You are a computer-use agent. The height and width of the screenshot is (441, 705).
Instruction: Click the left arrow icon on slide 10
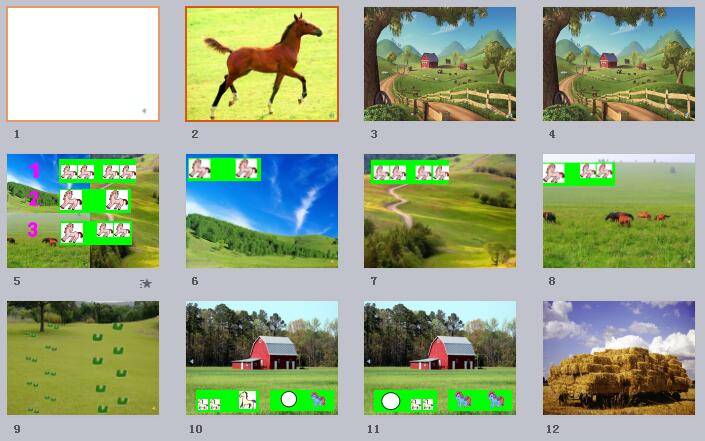tap(192, 361)
